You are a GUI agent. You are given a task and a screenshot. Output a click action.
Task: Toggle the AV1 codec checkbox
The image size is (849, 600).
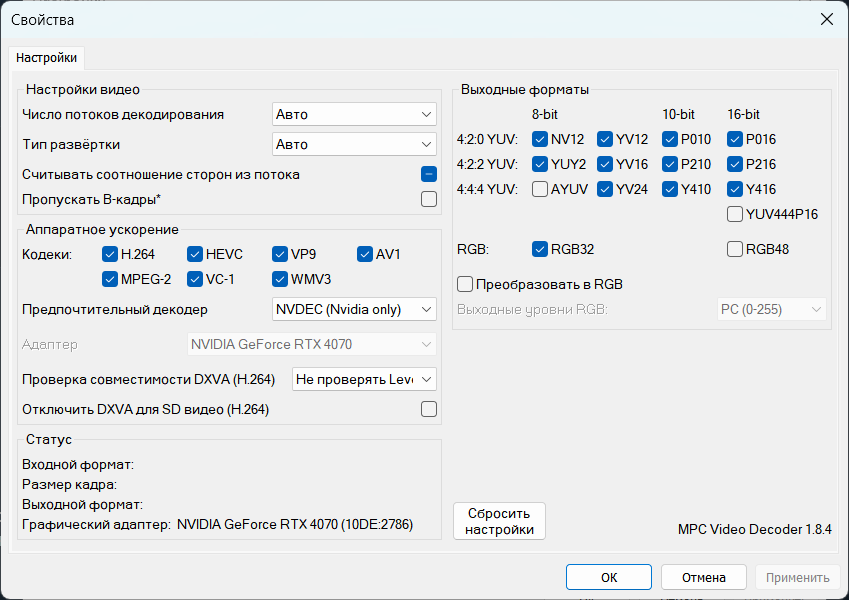365,254
